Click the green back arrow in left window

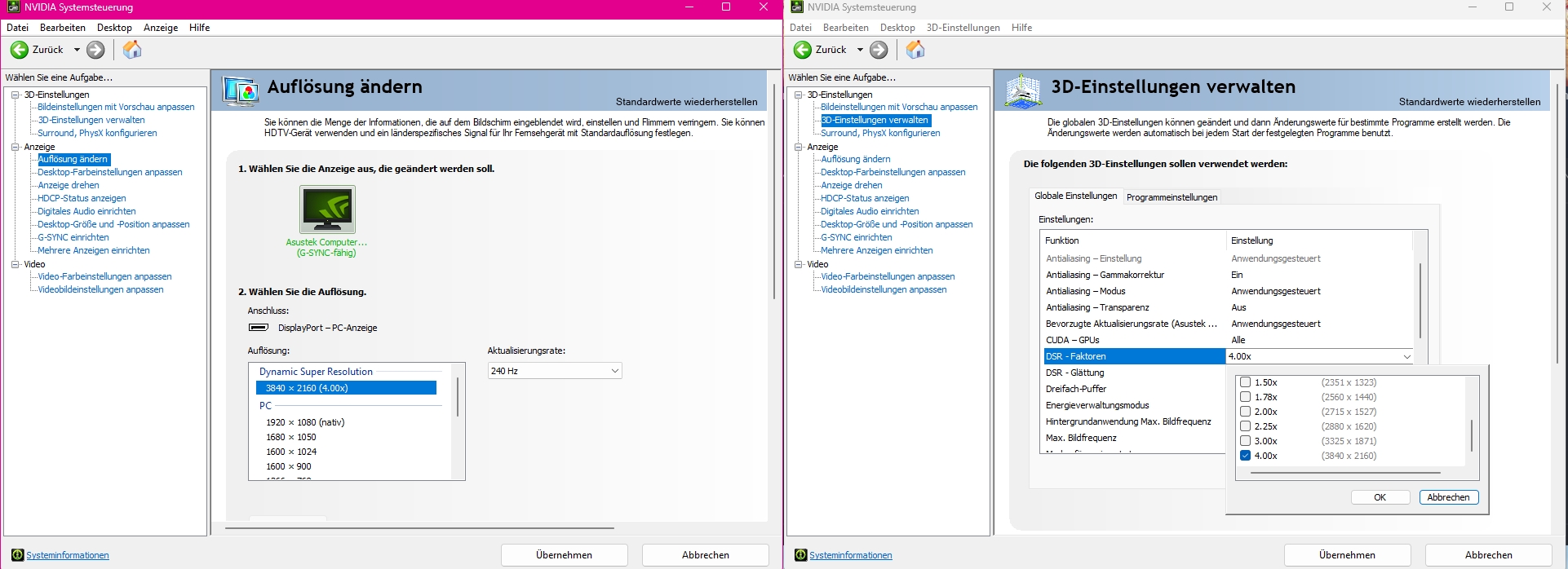19,50
